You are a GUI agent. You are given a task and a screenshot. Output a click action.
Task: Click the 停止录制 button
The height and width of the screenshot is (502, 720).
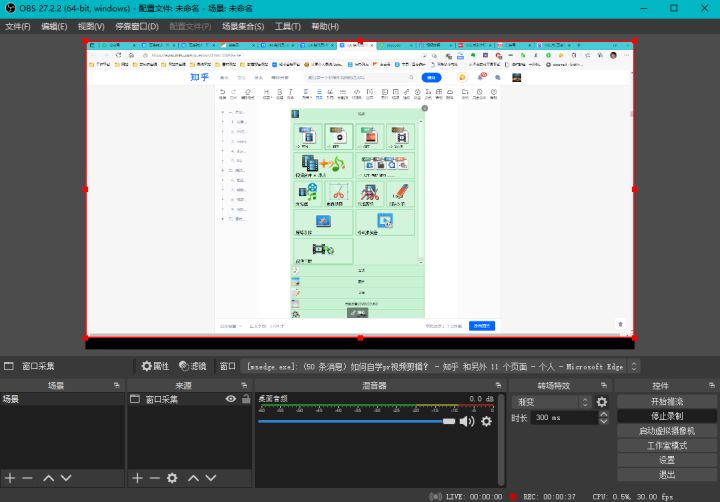[666, 415]
